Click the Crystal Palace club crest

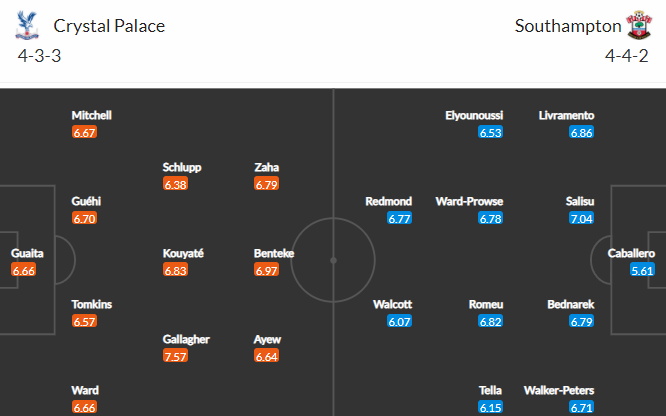(x=27, y=25)
